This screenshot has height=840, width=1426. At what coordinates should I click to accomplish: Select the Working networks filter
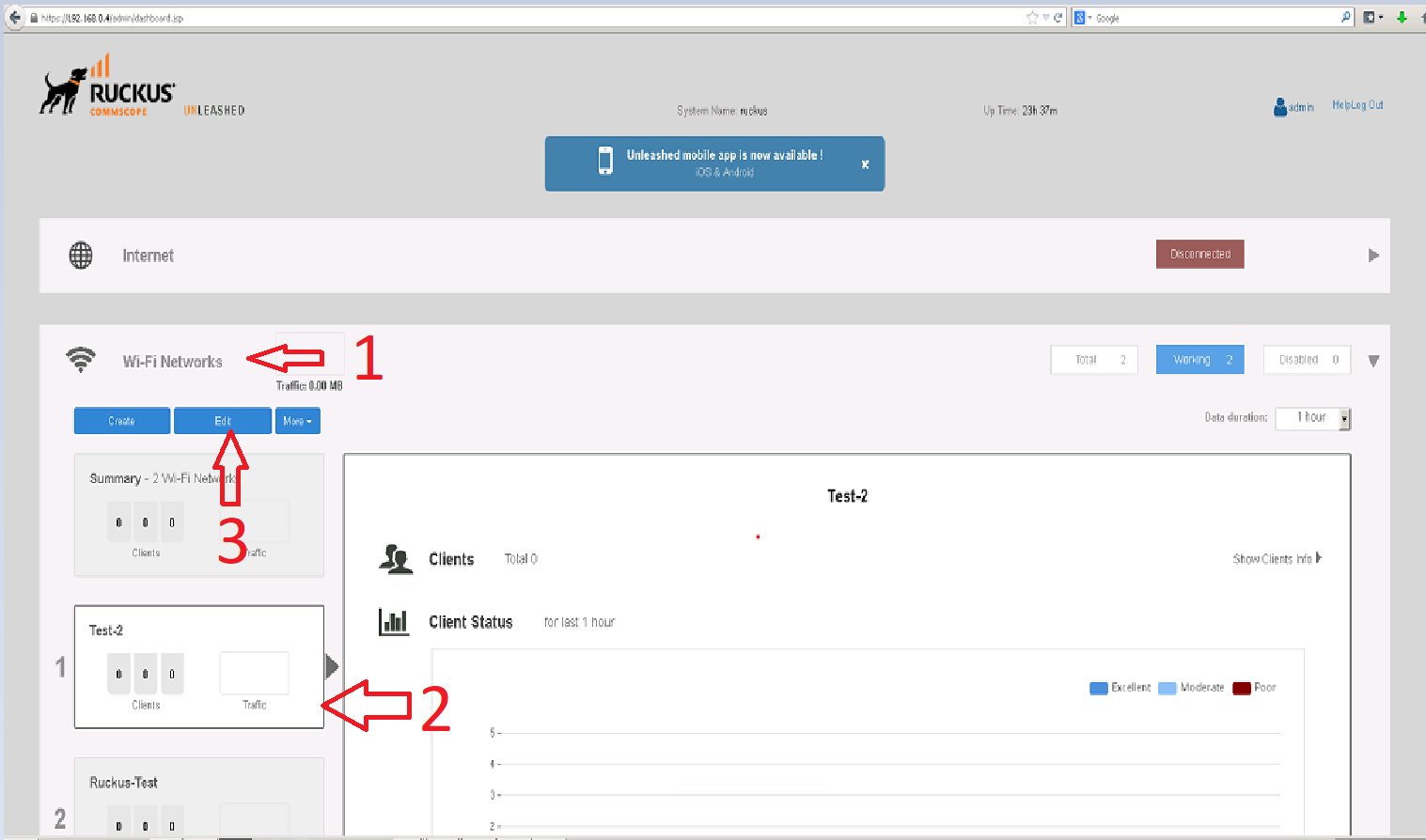click(1200, 360)
